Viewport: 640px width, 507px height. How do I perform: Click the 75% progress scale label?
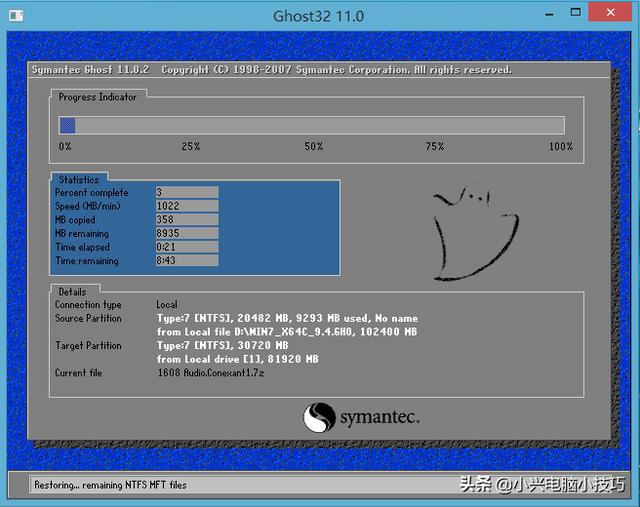click(x=435, y=147)
